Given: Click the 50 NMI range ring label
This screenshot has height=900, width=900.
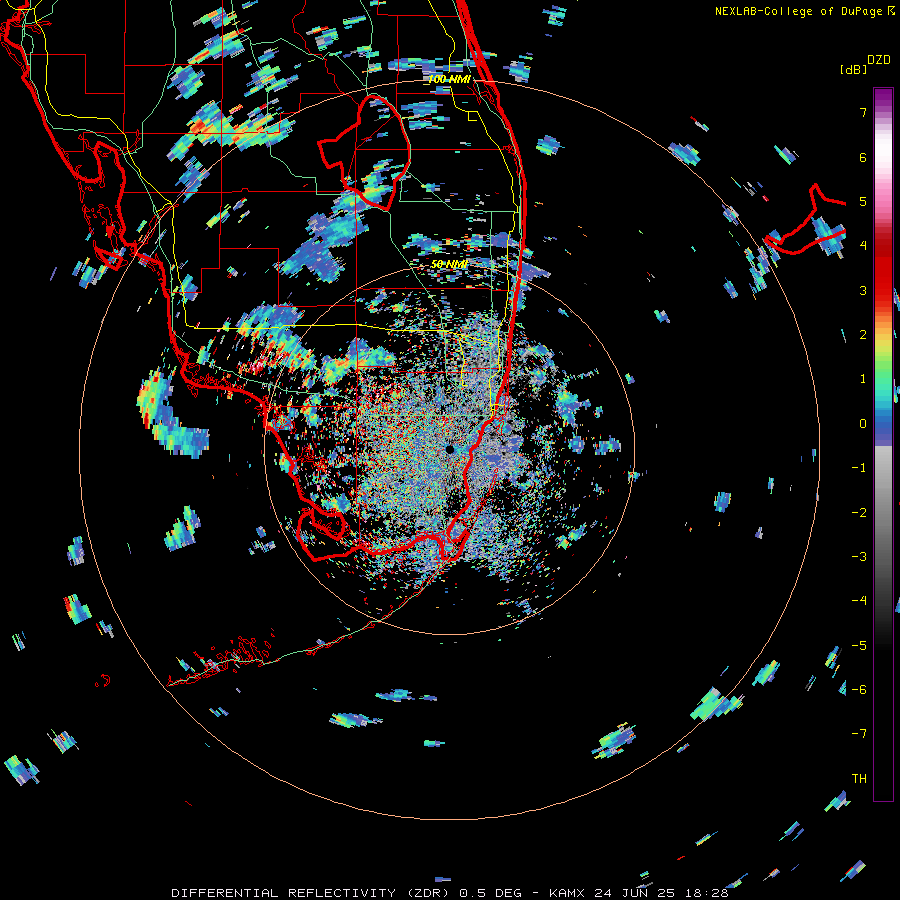Looking at the screenshot, I should pyautogui.click(x=449, y=264).
